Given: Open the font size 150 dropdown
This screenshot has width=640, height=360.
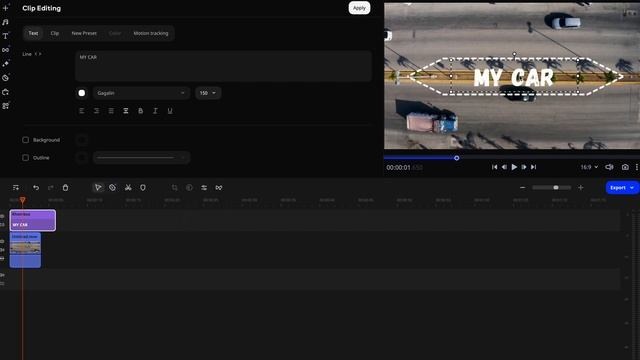Looking at the screenshot, I should coord(208,93).
